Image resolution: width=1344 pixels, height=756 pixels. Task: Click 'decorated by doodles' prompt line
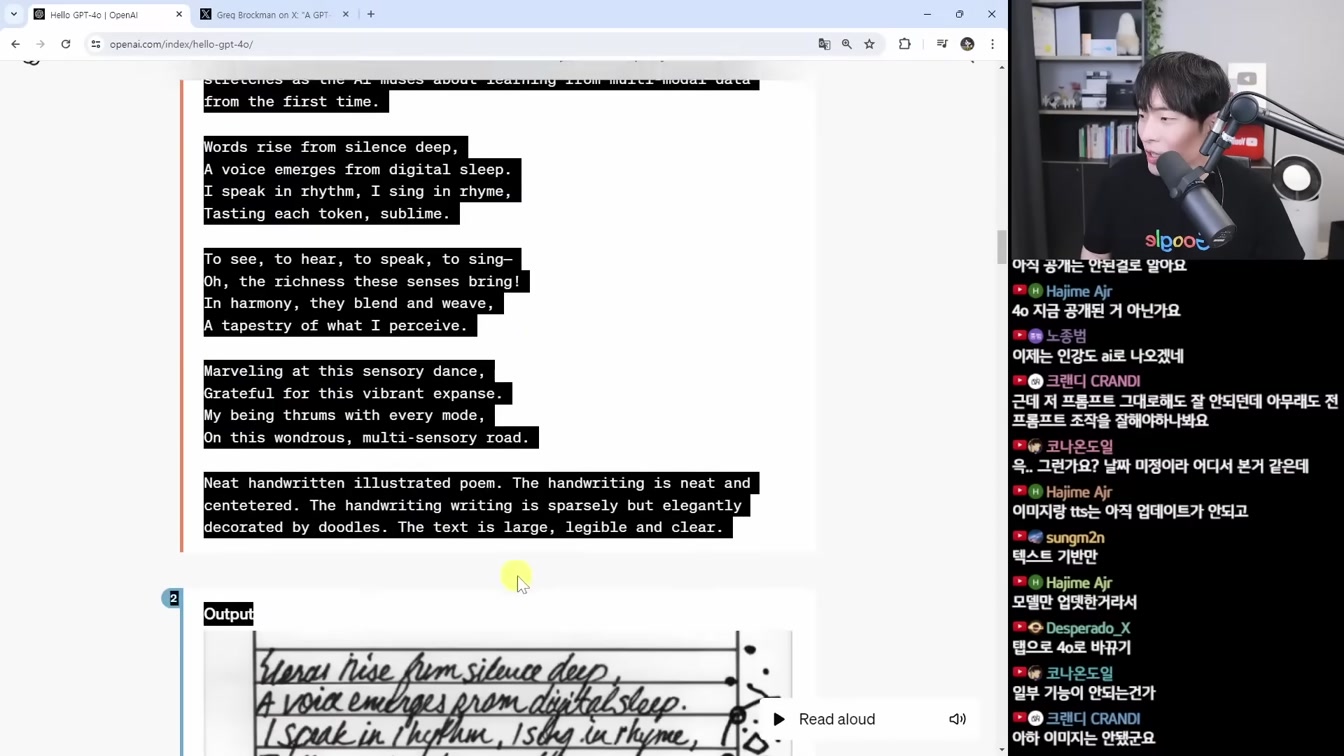point(463,527)
